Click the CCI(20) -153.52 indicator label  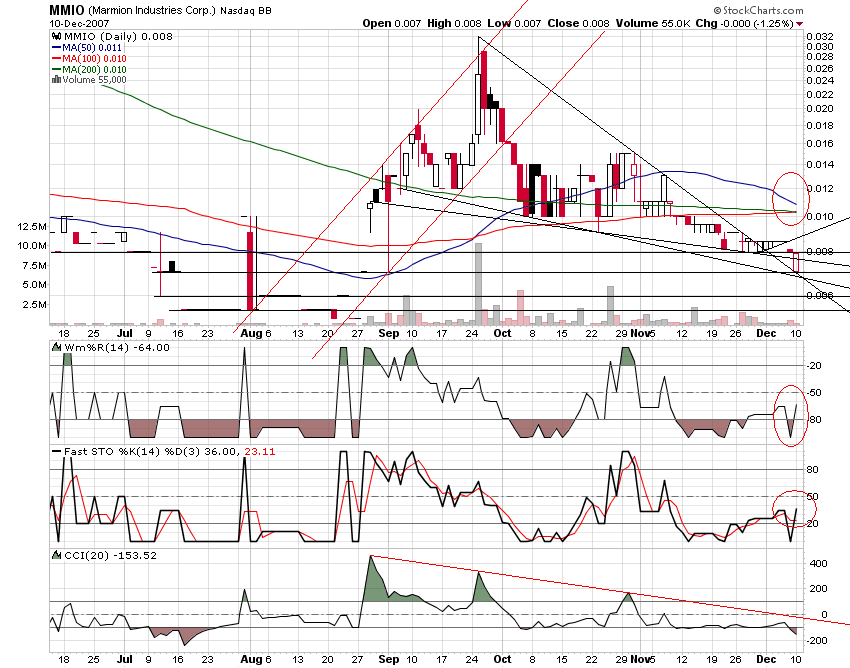111,556
